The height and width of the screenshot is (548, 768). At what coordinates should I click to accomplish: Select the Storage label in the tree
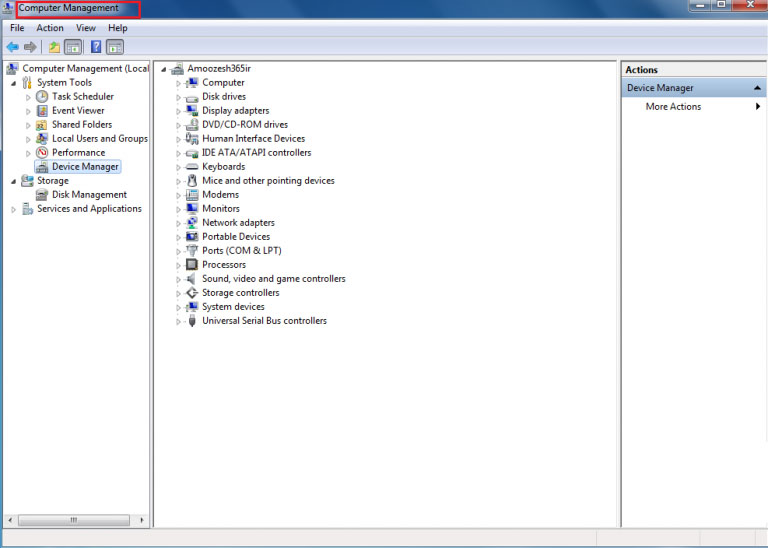point(53,181)
